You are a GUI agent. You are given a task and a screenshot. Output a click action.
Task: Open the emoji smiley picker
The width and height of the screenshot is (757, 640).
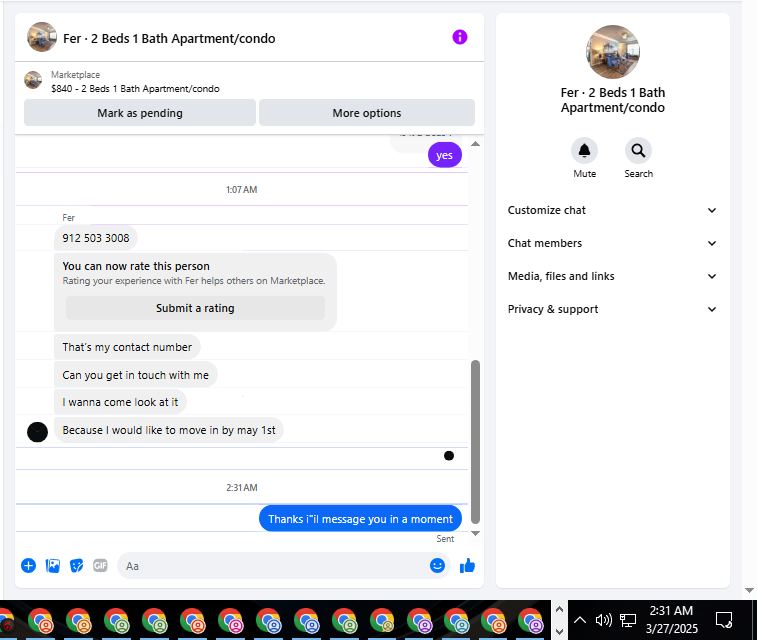click(437, 566)
